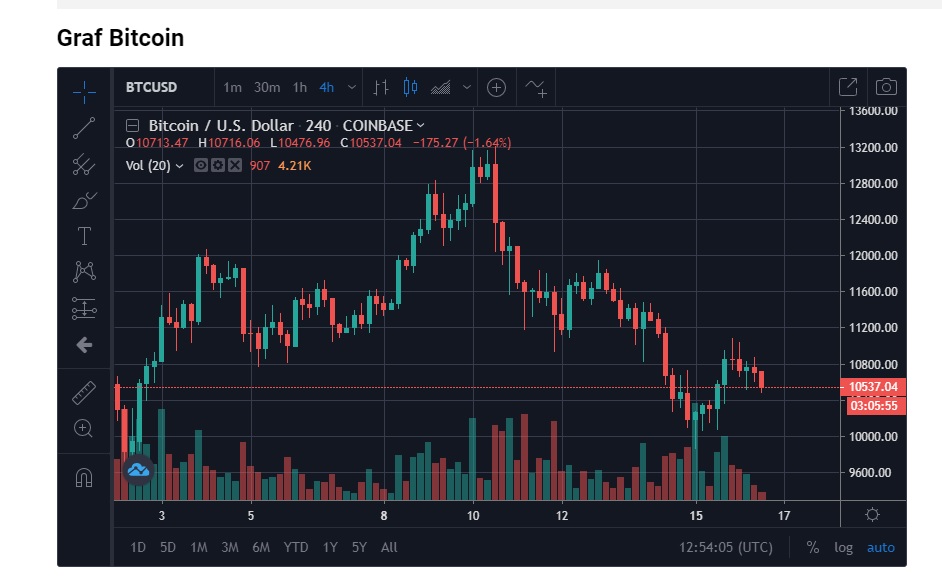Open chart settings gear icon
Screen dimensions: 942x585
[872, 515]
